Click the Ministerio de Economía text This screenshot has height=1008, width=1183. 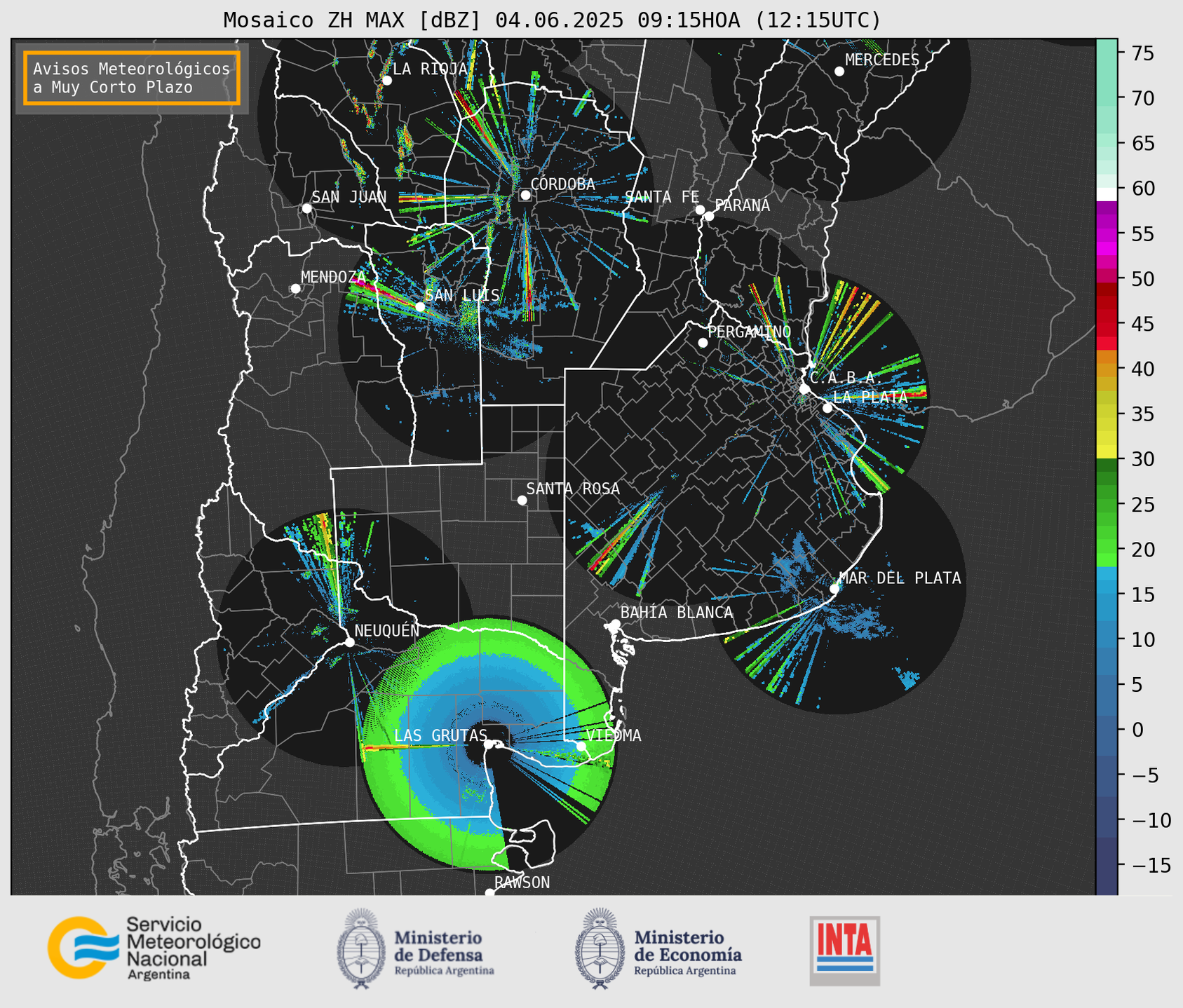point(688,952)
